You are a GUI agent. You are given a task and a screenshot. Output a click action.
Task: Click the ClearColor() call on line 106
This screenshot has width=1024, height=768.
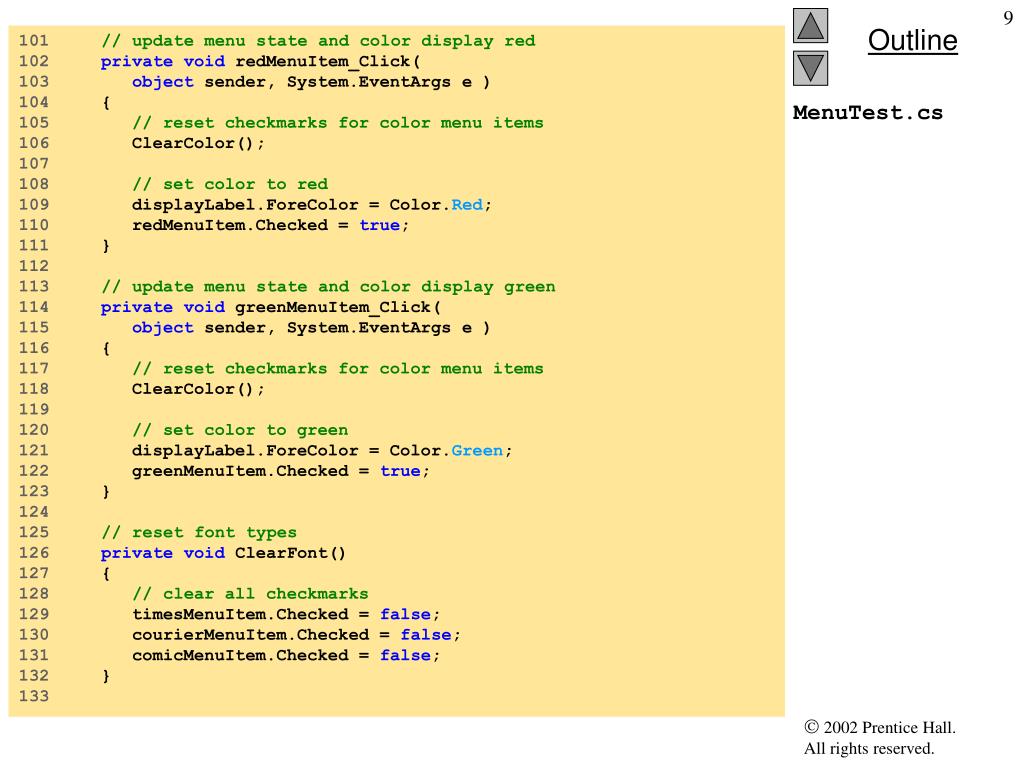click(198, 143)
